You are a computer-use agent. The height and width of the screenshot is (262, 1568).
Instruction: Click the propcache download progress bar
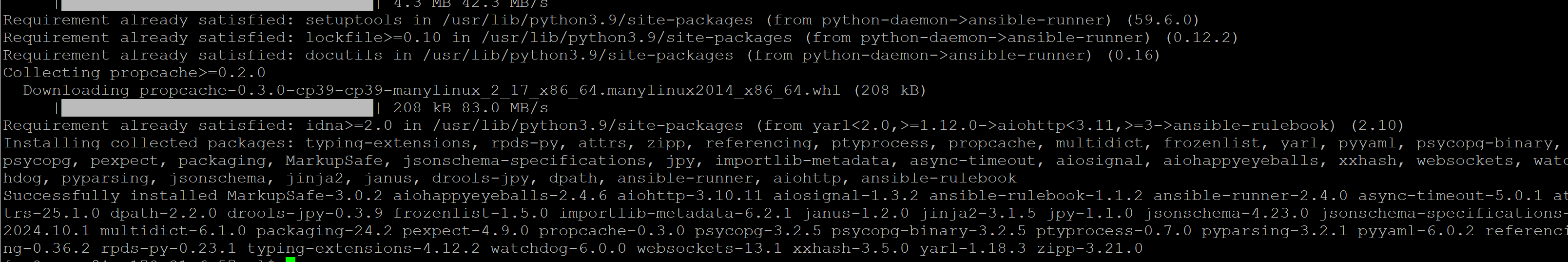[x=217, y=108]
